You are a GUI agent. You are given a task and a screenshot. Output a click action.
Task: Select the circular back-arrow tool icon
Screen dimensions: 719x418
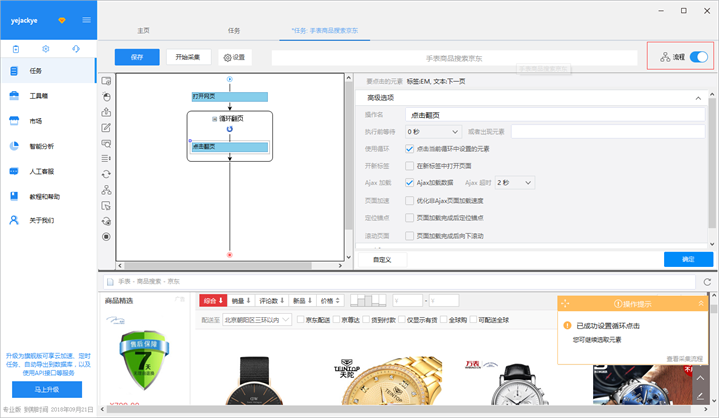point(106,221)
